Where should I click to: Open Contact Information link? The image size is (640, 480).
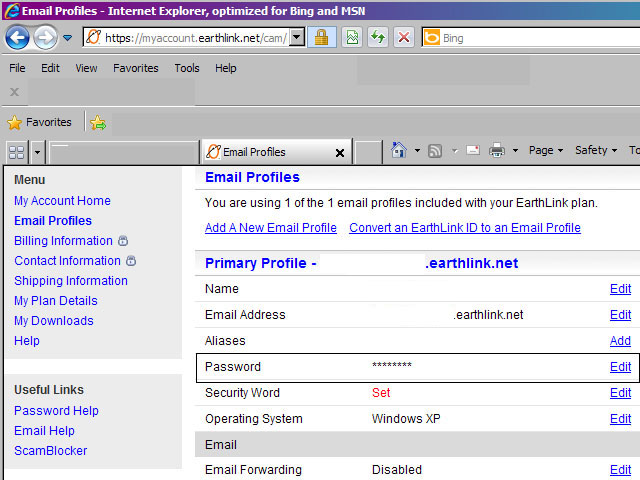click(x=67, y=261)
